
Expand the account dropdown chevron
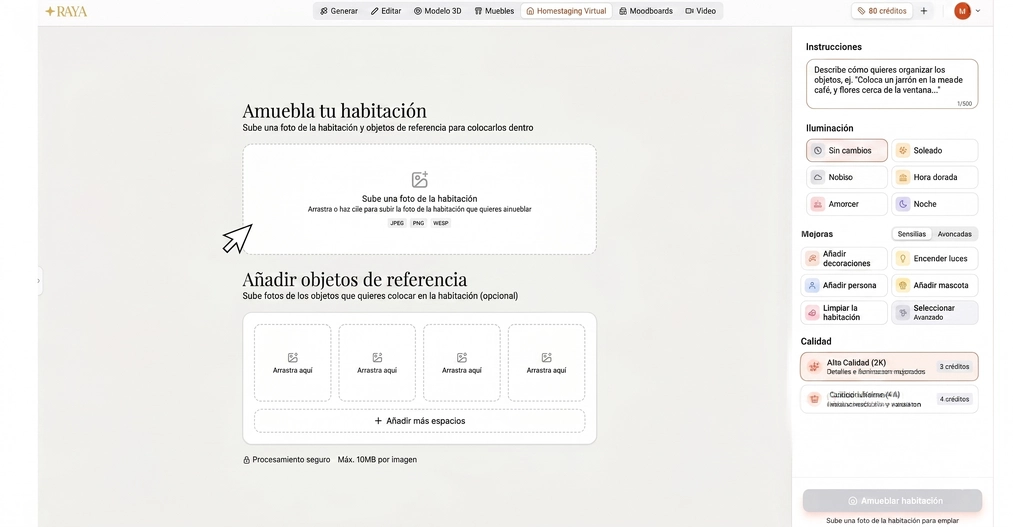pyautogui.click(x=978, y=11)
